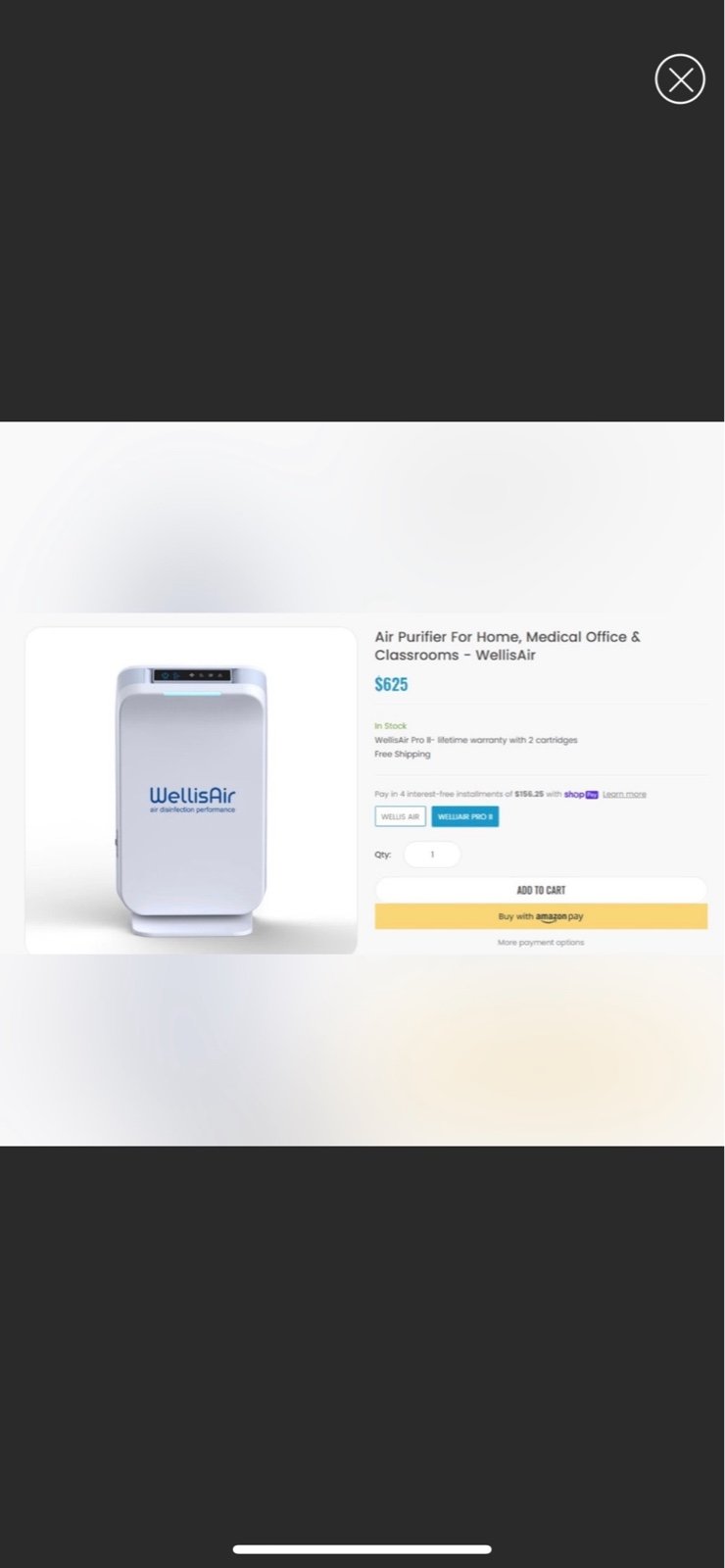Click the lifetime warranty description line

pos(476,740)
